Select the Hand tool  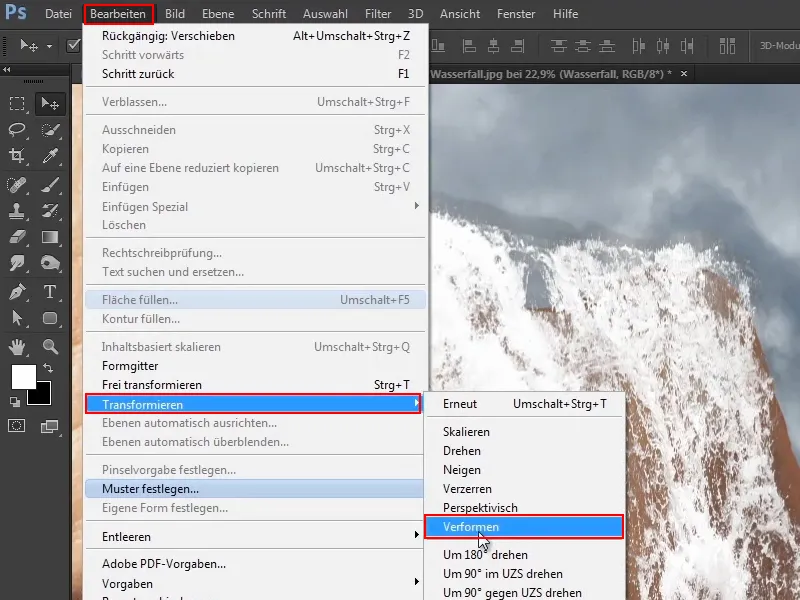pos(17,346)
